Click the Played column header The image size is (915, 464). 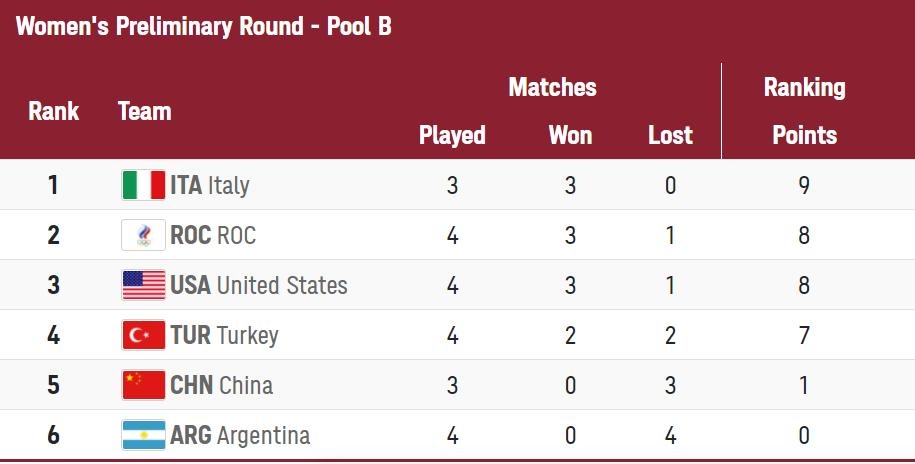click(452, 135)
